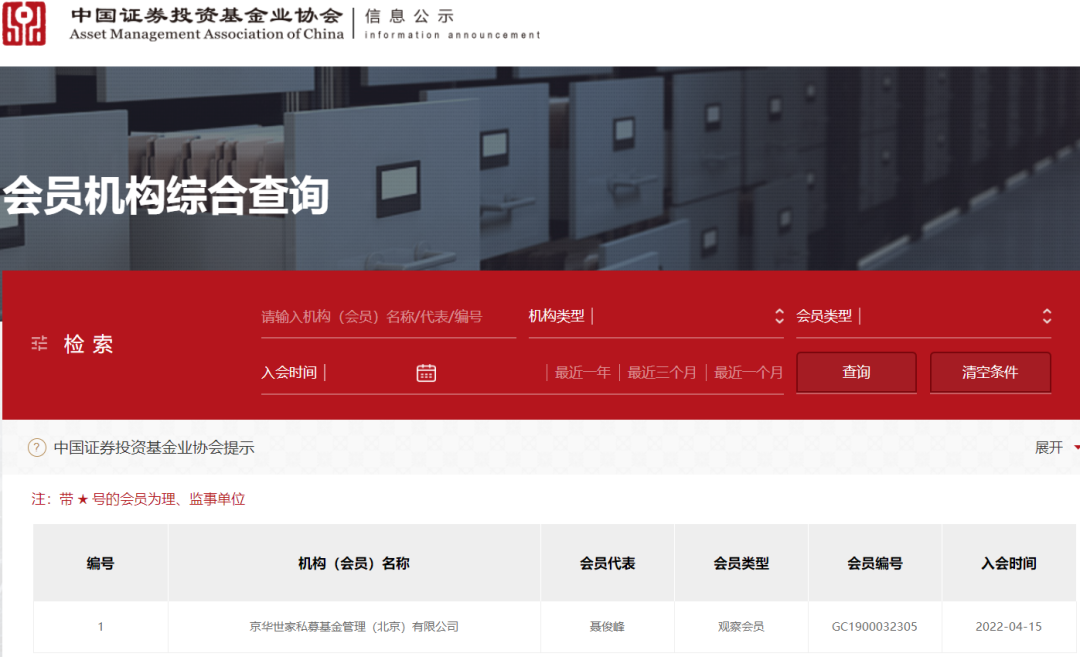The width and height of the screenshot is (1080, 657).
Task: Click member number GC1900032305
Action: (875, 627)
